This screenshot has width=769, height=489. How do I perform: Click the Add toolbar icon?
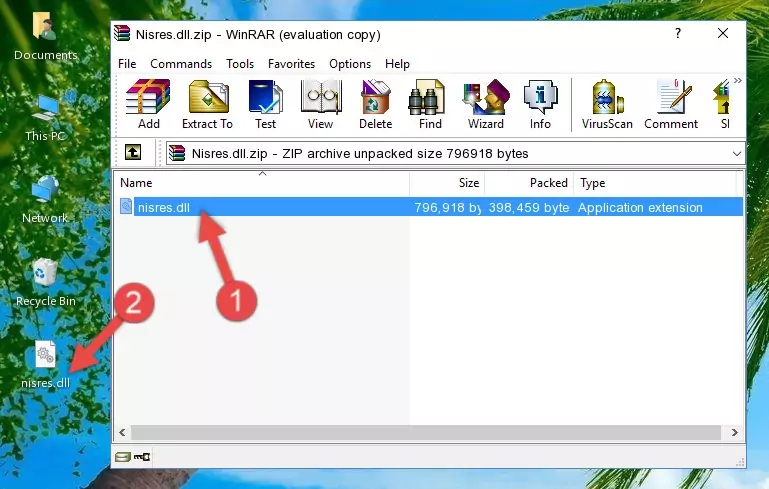click(x=148, y=104)
